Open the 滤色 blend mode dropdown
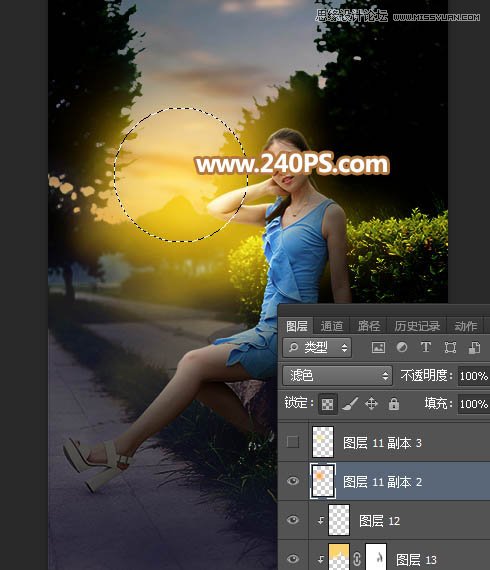Screen dimensions: 490x570 coord(337,376)
